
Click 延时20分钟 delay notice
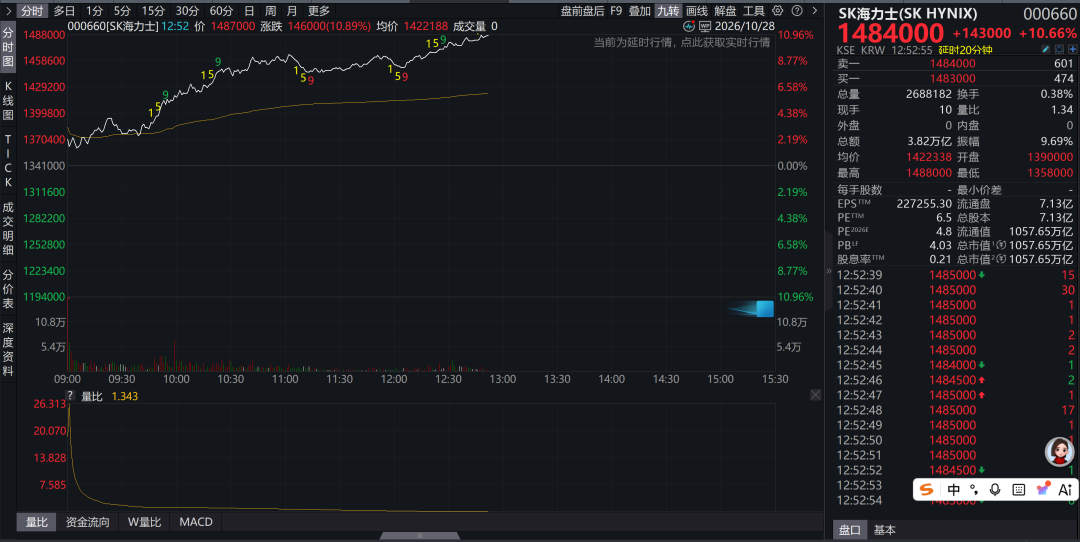click(965, 50)
